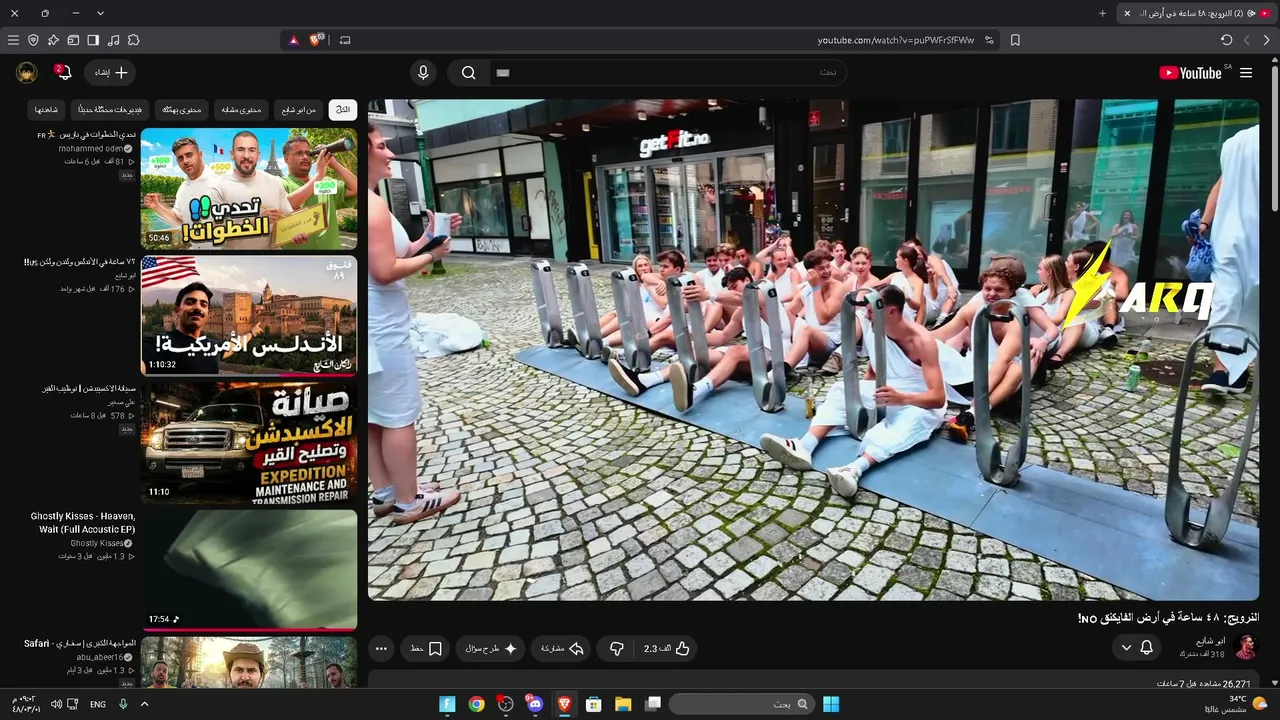Open the YouTube guide menu

coord(1246,73)
